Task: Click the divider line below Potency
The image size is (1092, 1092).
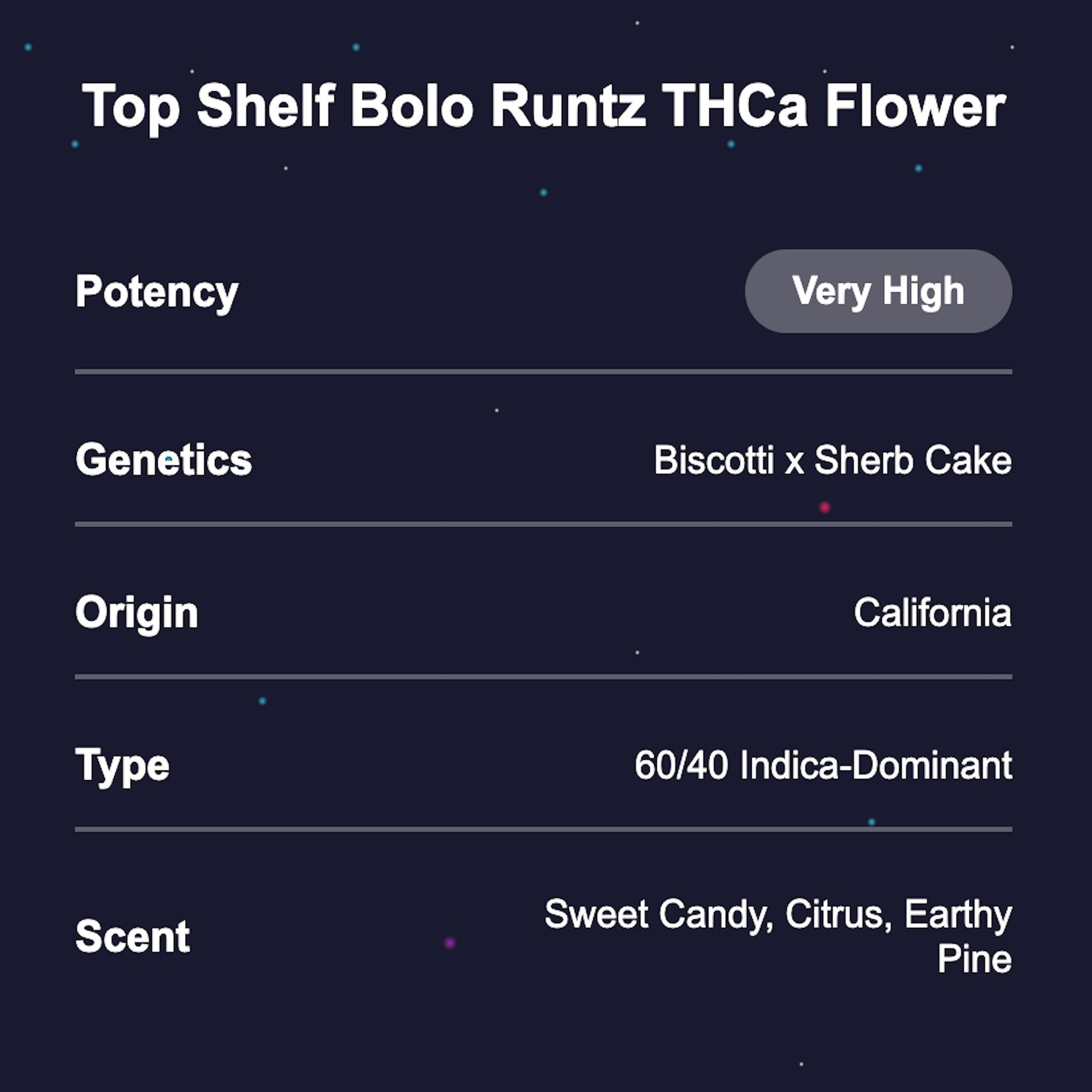Action: pyautogui.click(x=543, y=372)
